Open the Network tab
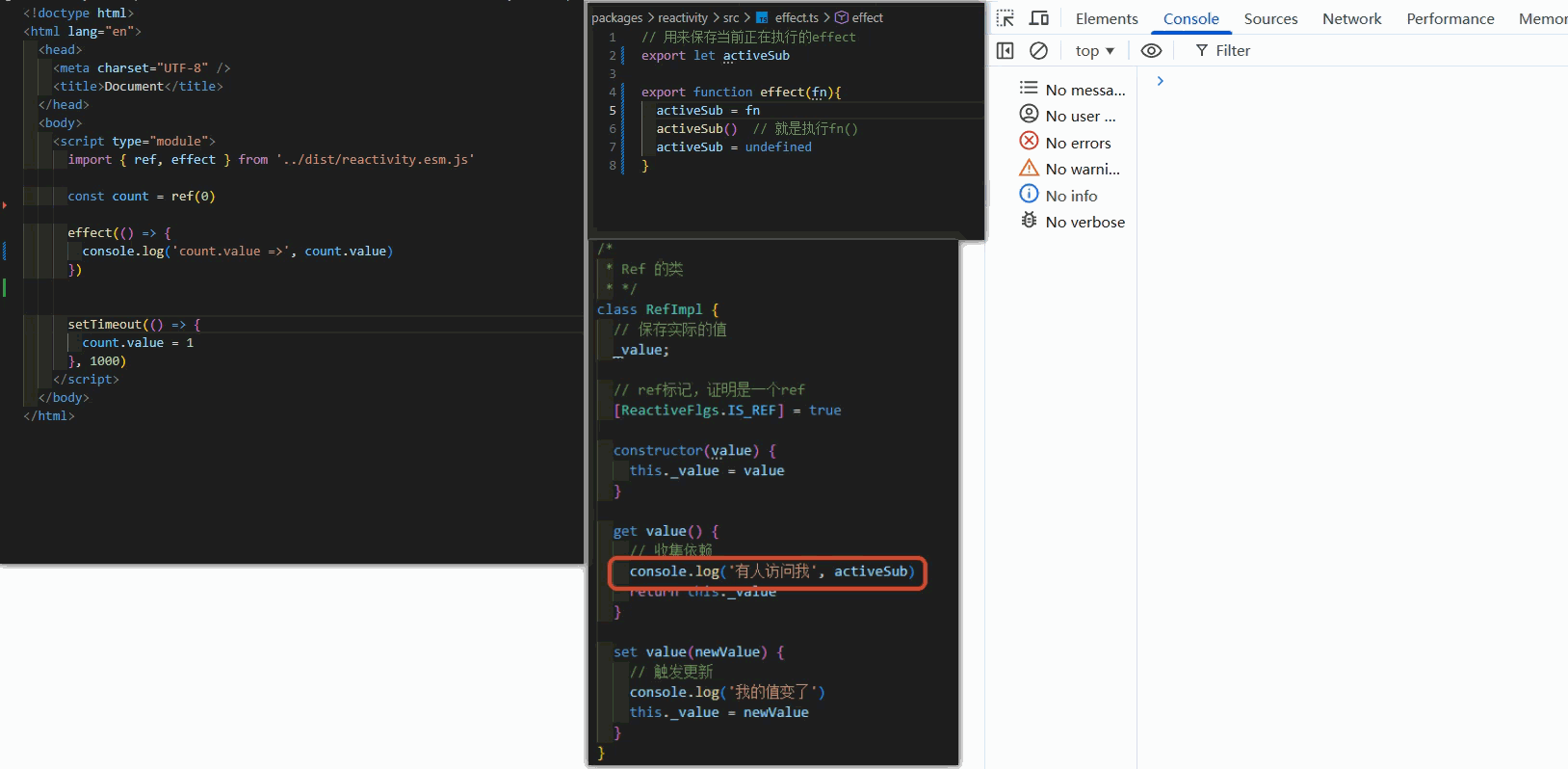 [x=1351, y=18]
